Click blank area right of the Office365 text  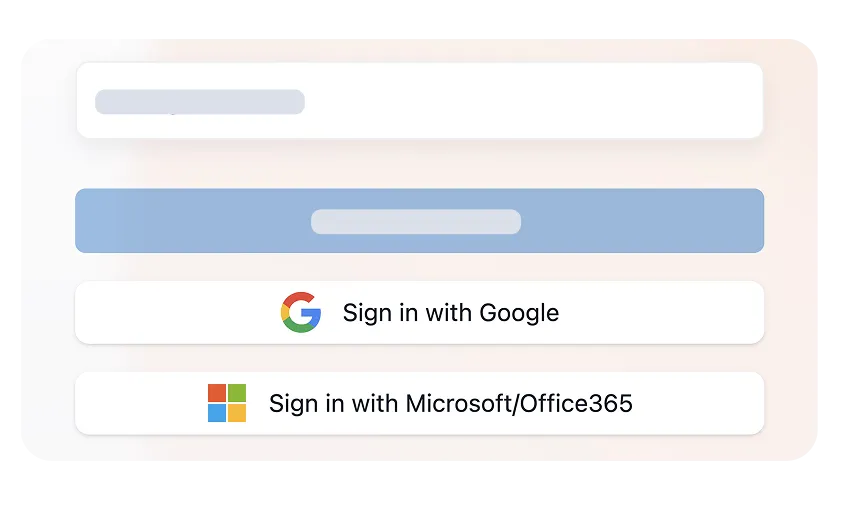click(698, 403)
